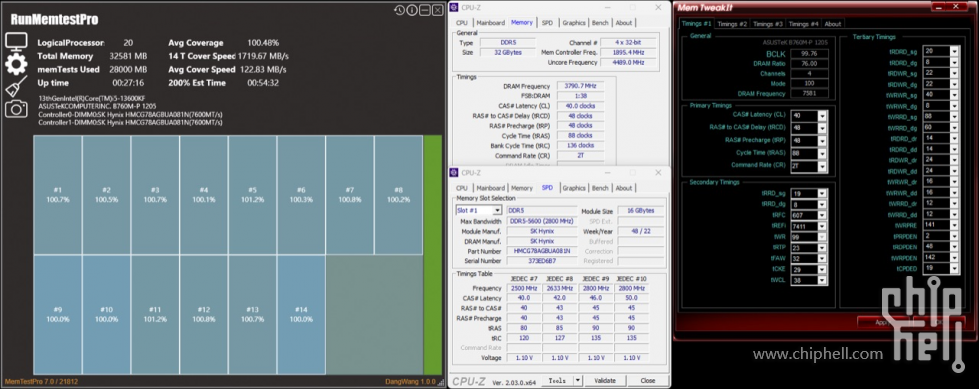Select test tile #11 at 101.2%

[x=155, y=315]
